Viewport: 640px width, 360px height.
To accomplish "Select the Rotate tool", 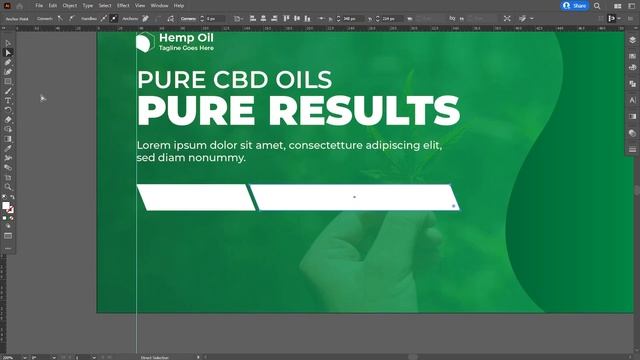I will [8, 110].
